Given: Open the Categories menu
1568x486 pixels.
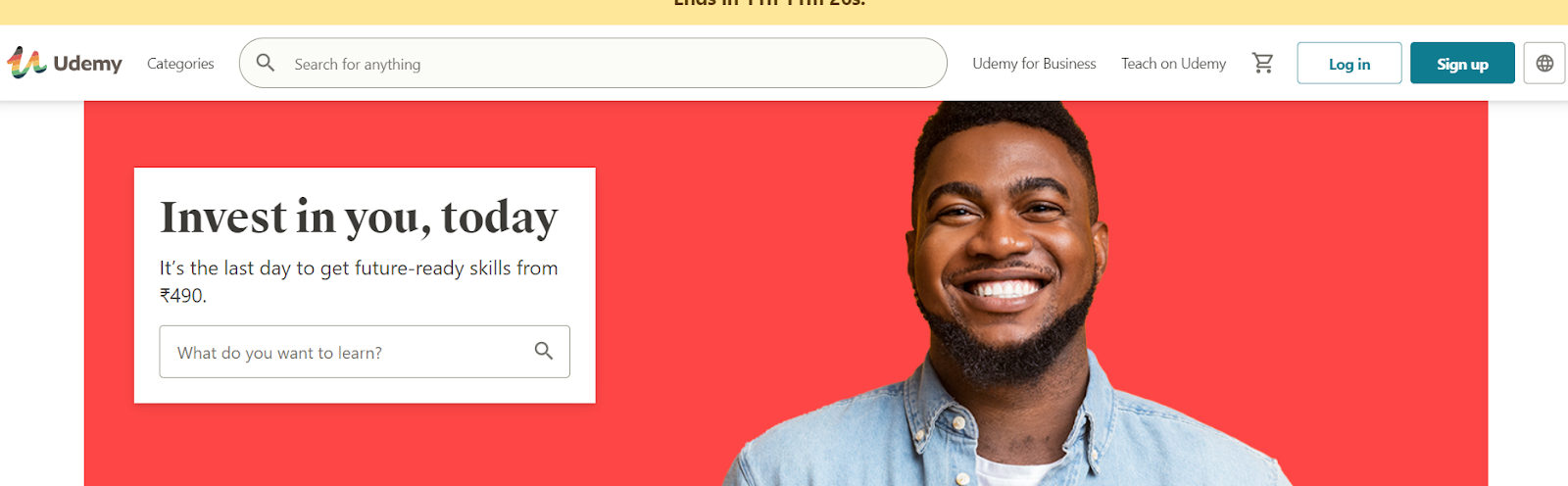Looking at the screenshot, I should 180,64.
